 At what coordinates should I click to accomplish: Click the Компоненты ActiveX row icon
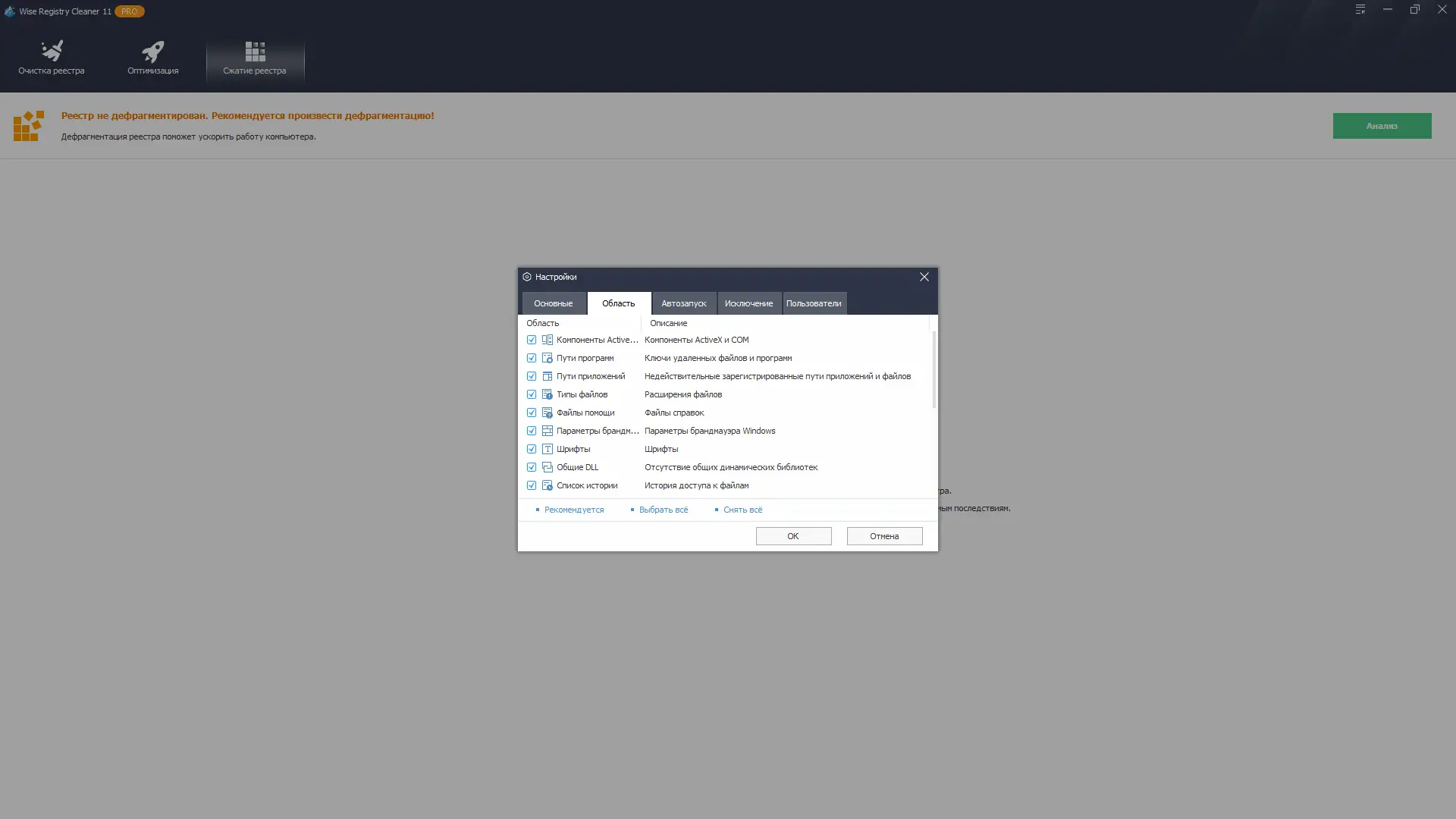[x=547, y=340]
